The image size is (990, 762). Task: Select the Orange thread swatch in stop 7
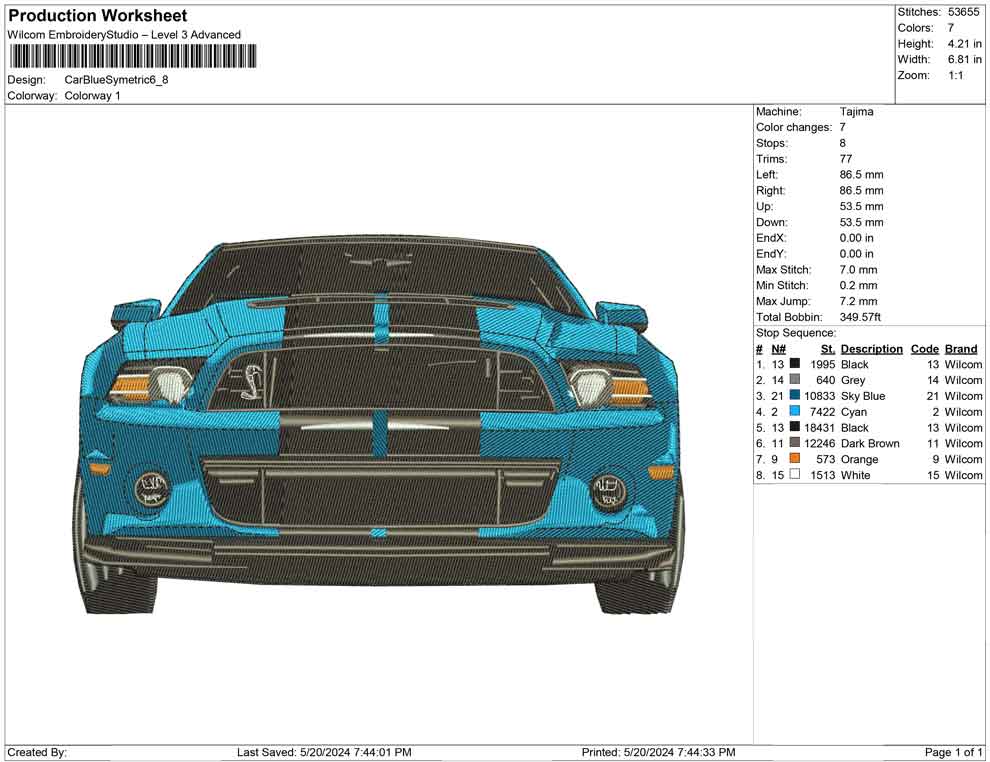pyautogui.click(x=795, y=459)
